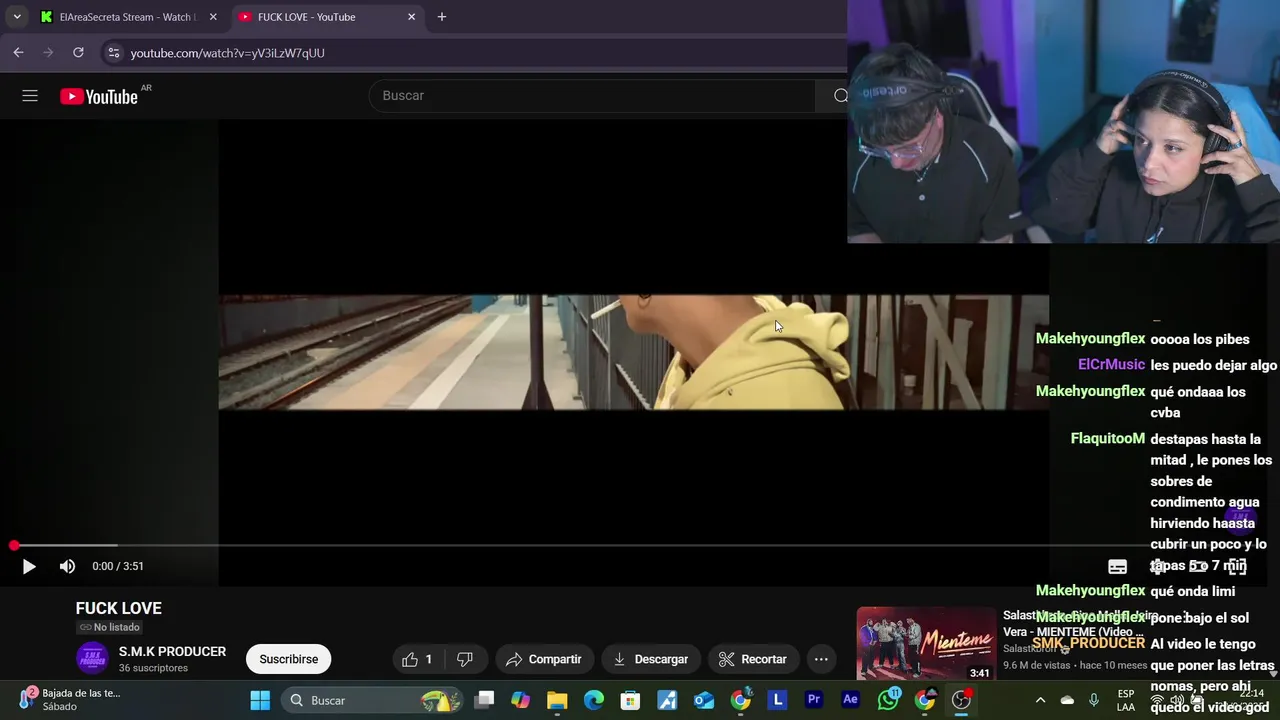This screenshot has height=720, width=1280.
Task: Click the OneDrive cloud tray icon
Action: [x=1067, y=700]
